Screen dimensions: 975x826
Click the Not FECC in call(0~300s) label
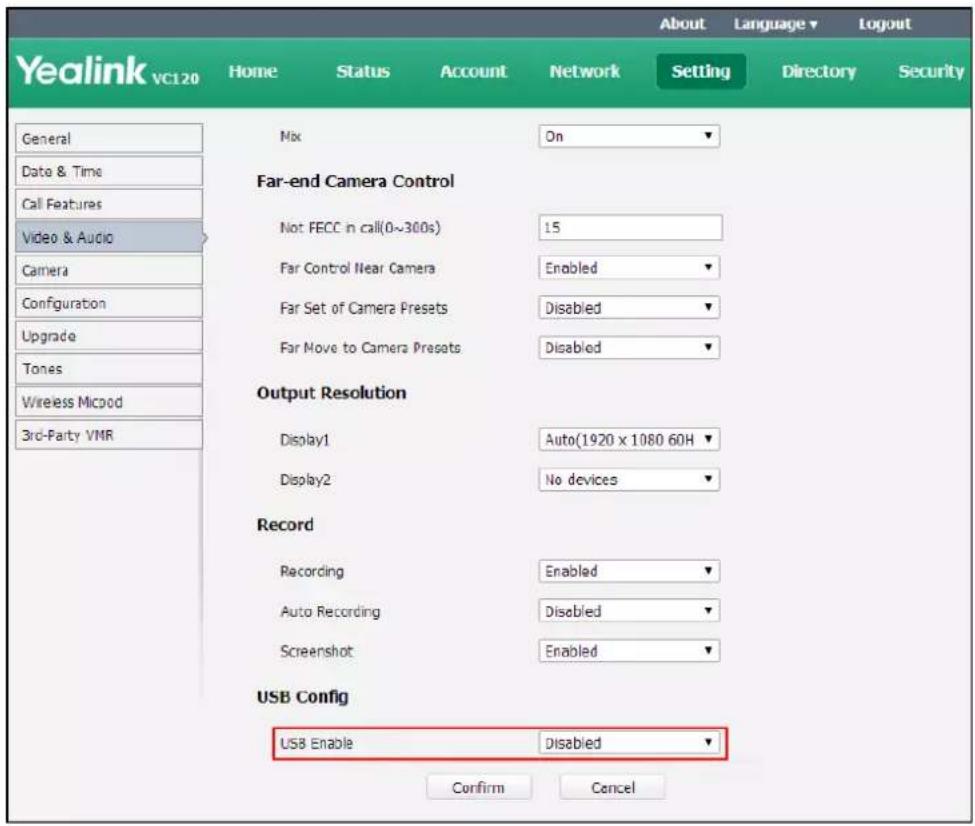click(x=360, y=228)
